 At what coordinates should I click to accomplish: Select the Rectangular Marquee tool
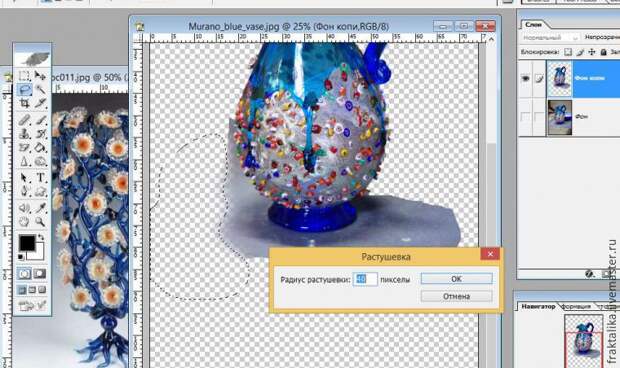25,75
